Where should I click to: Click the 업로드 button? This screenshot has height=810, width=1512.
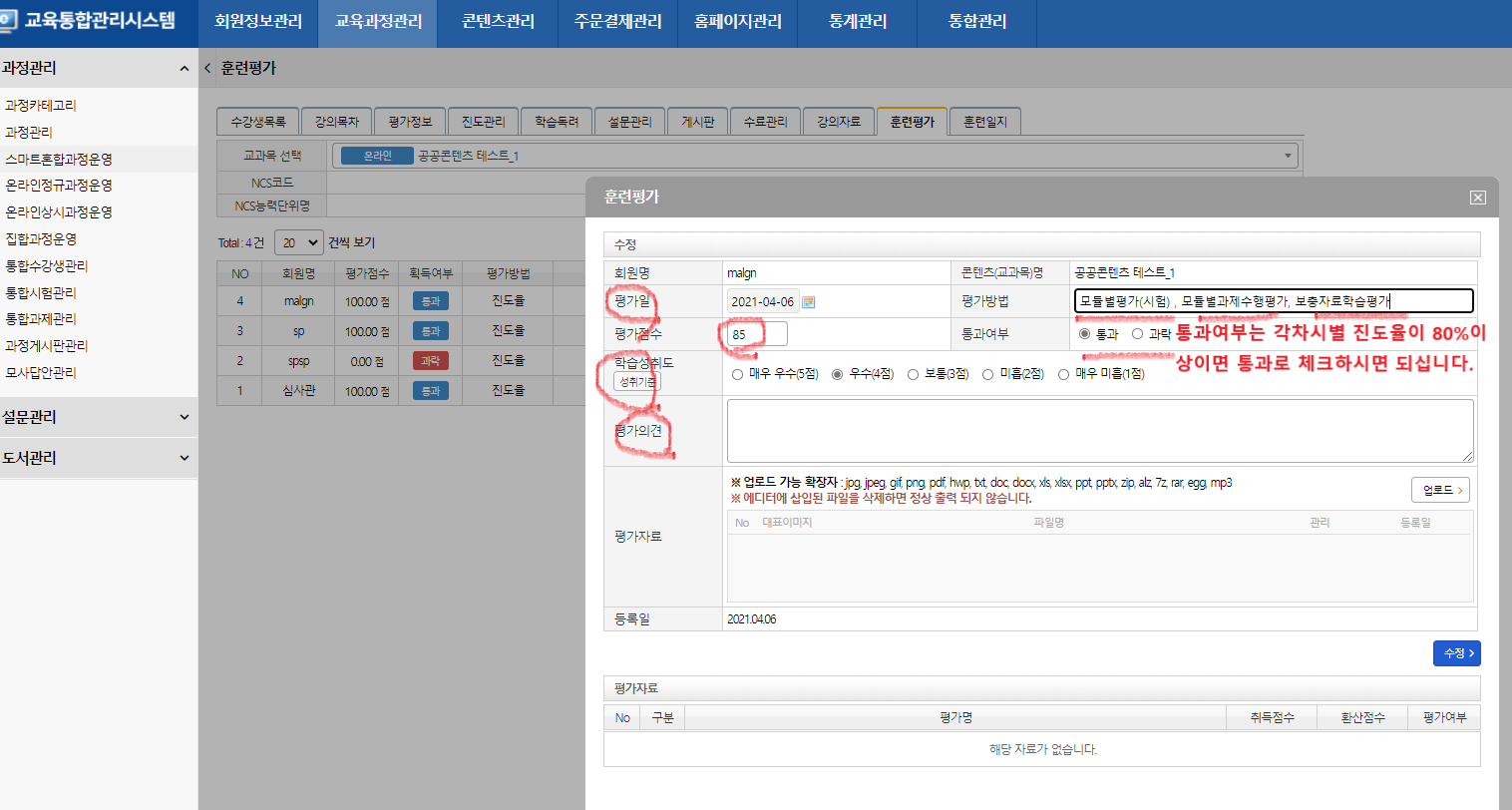pos(1440,490)
